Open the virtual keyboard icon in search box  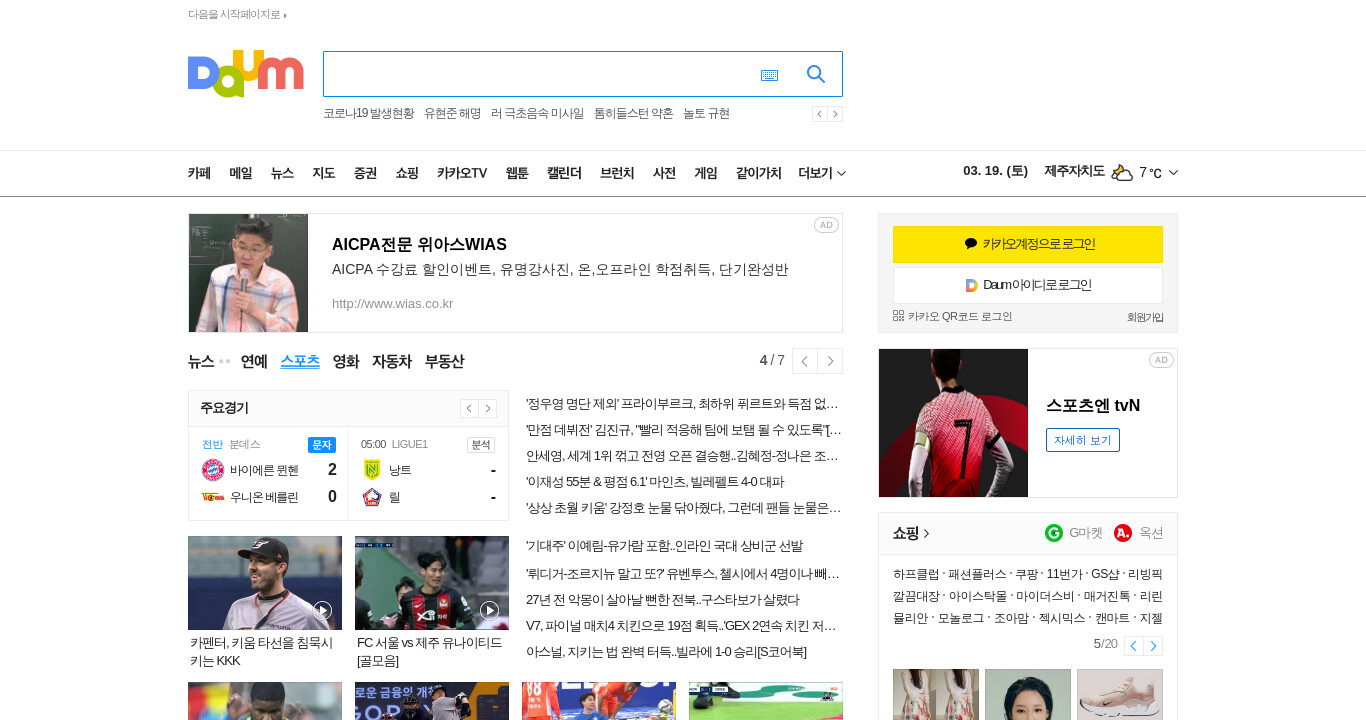point(769,75)
